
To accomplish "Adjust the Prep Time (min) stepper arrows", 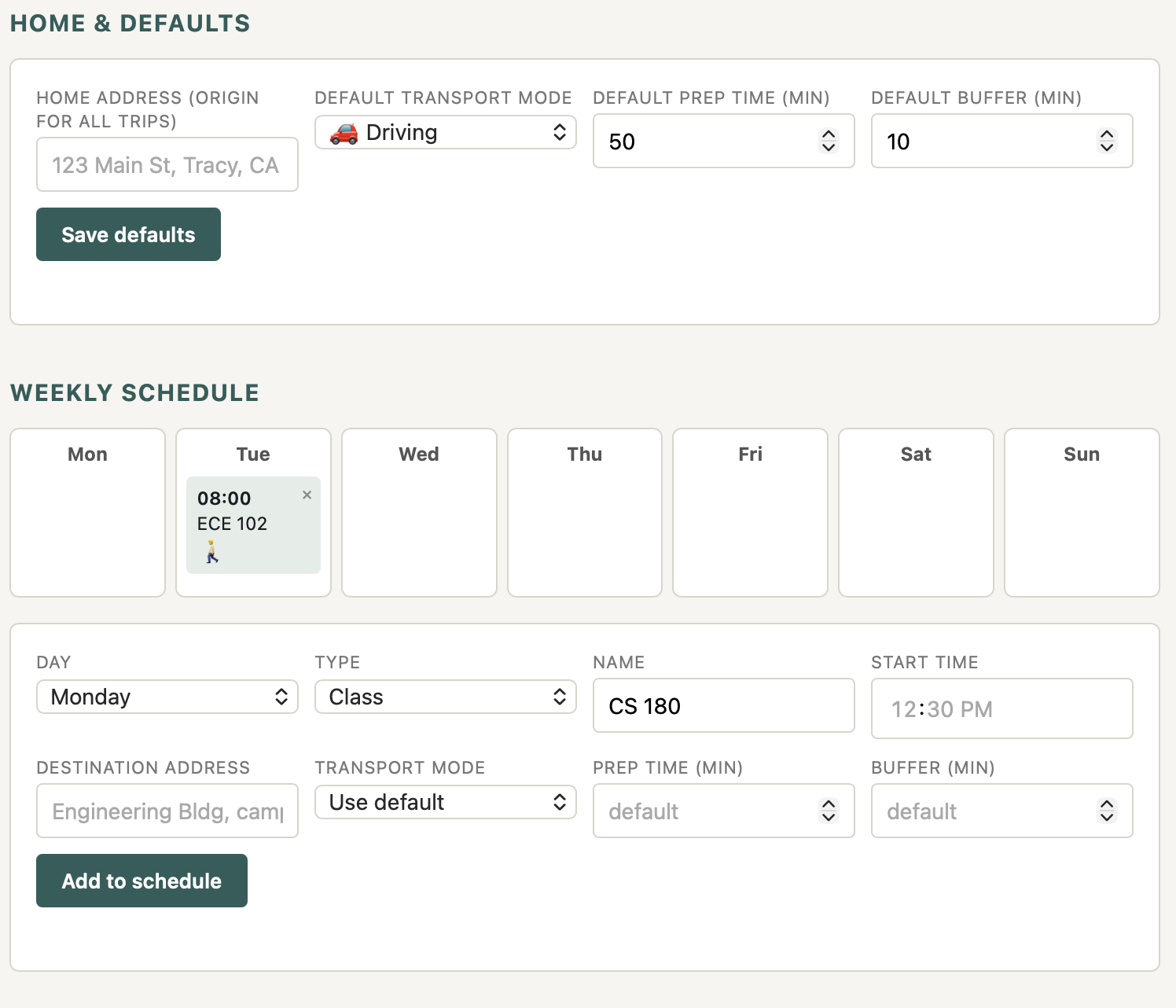I will click(829, 811).
